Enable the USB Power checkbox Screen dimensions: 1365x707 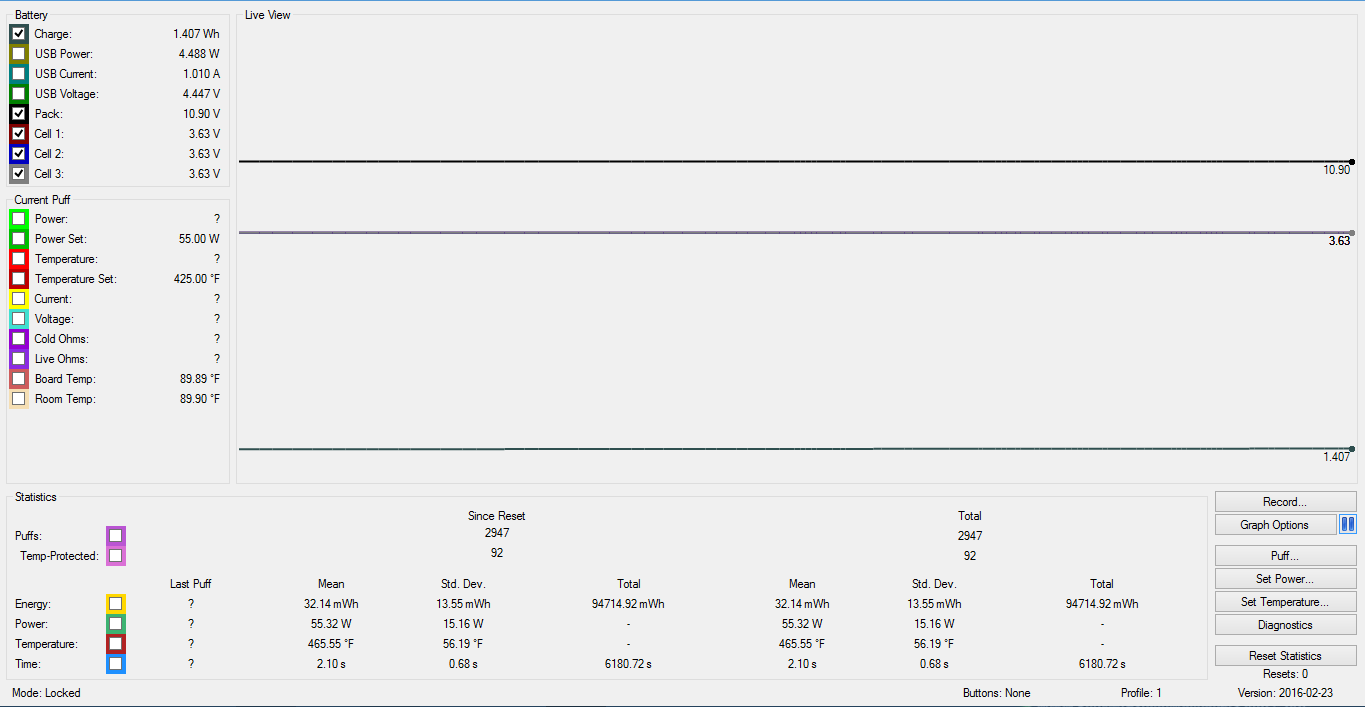19,54
